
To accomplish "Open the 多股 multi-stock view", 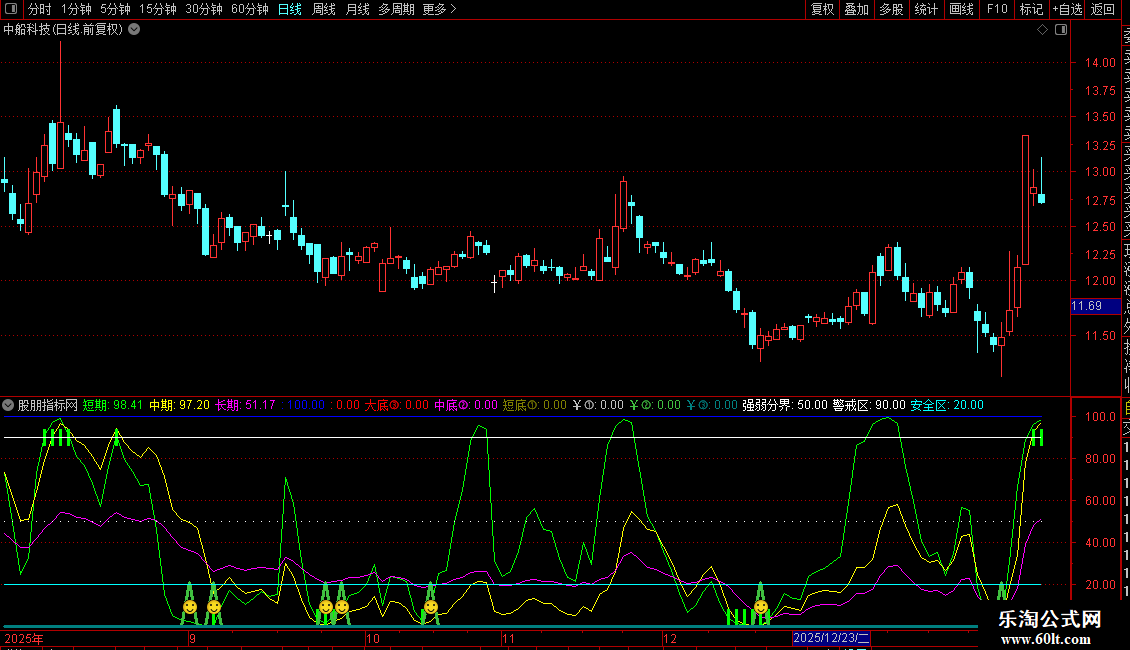I will [891, 9].
